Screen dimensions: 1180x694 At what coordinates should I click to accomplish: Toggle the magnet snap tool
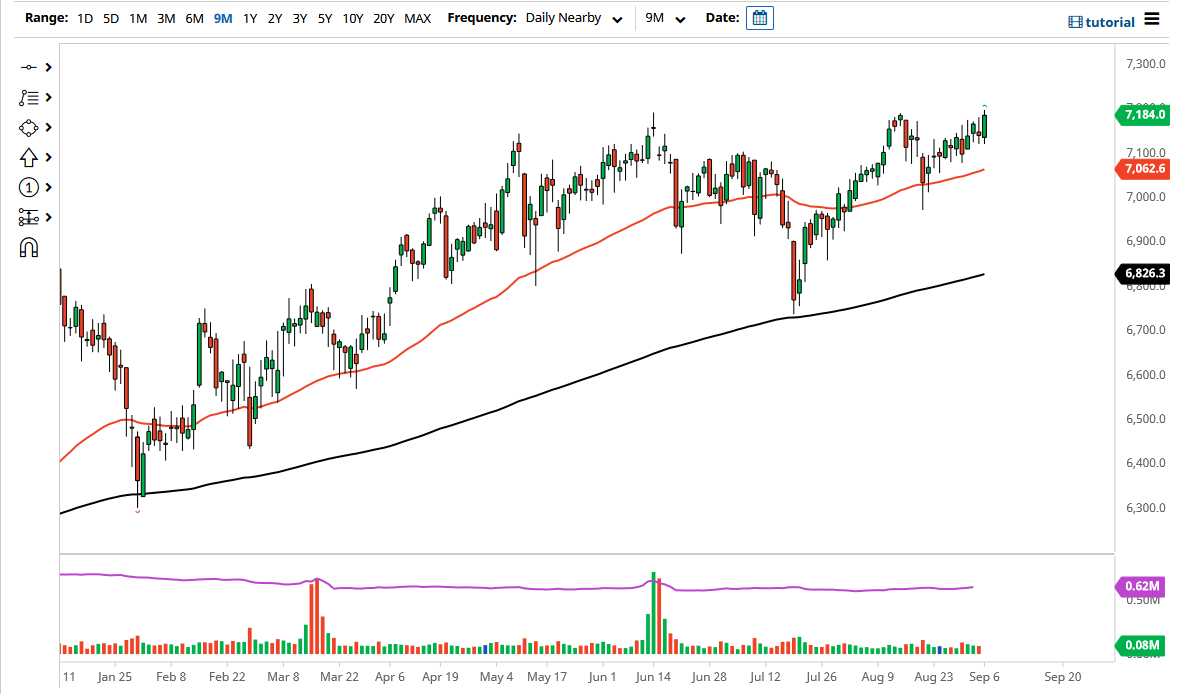point(29,247)
